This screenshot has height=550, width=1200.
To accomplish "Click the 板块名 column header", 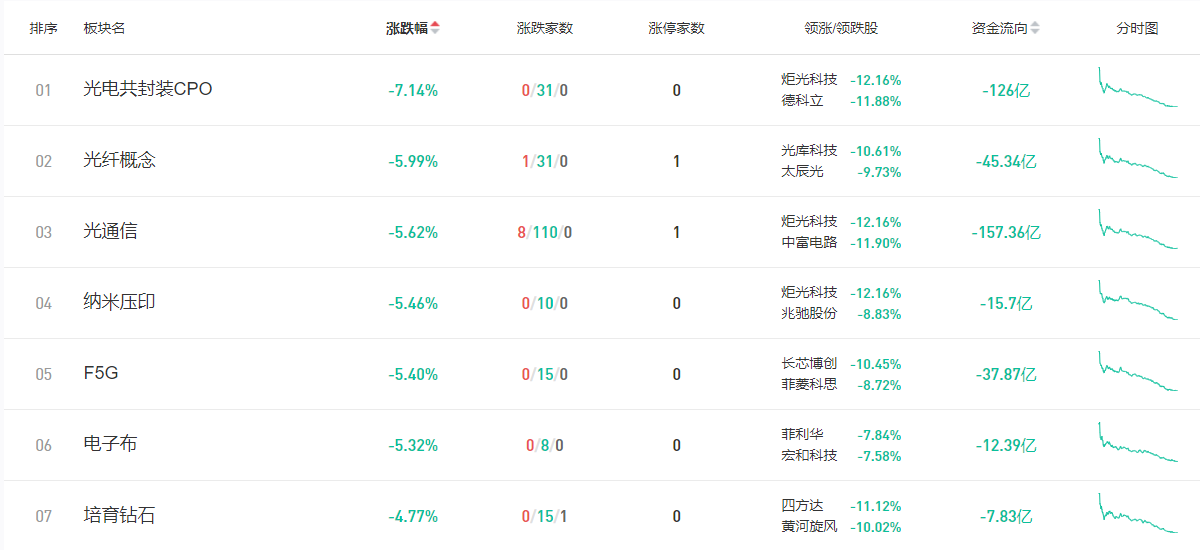I will point(104,28).
